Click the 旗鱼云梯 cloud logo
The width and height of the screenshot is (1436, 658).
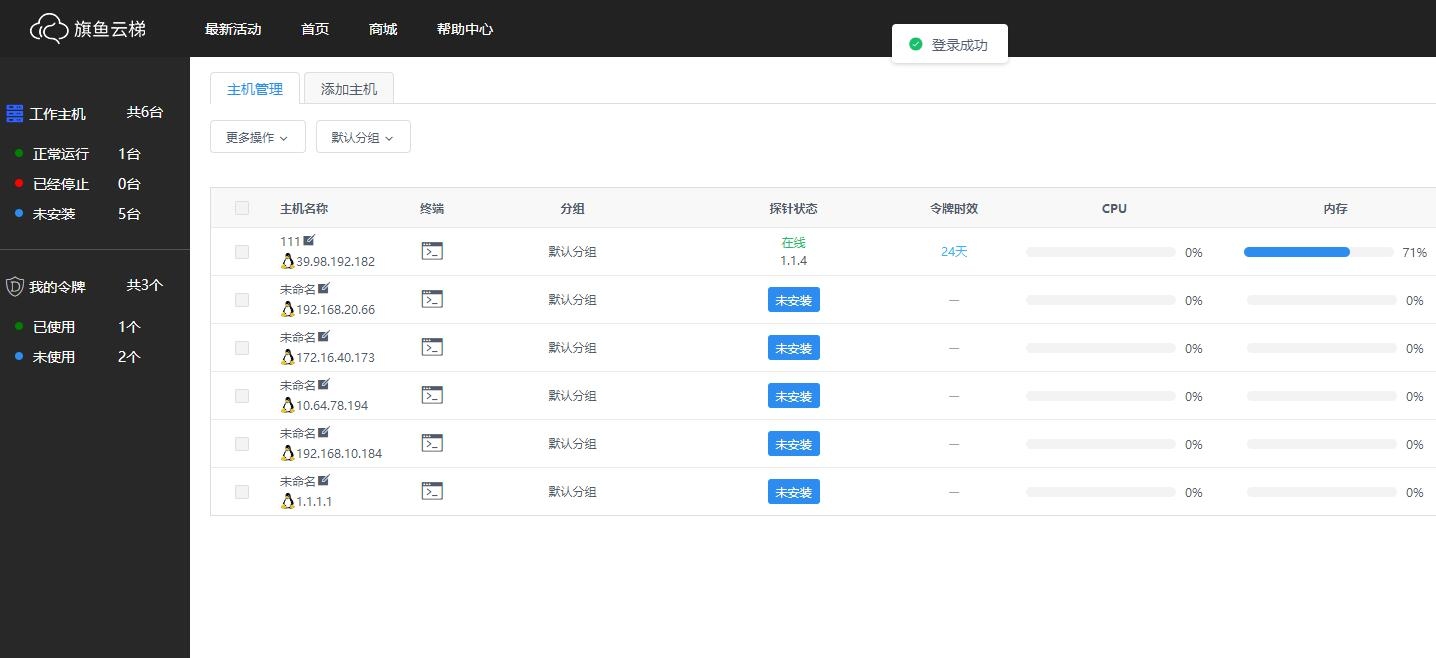click(x=50, y=29)
